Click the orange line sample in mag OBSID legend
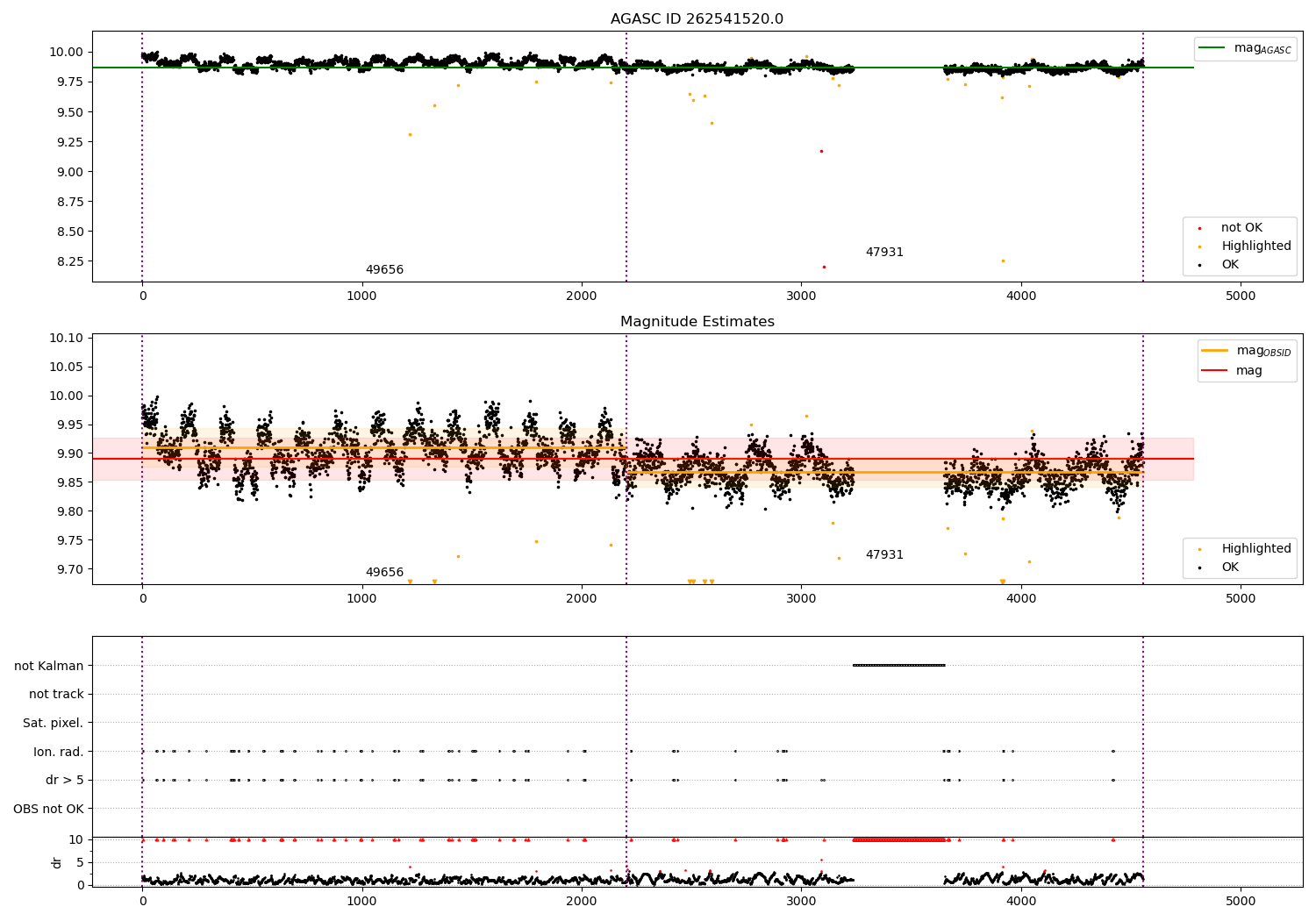Viewport: 1316px width, 921px height. pos(1214,351)
